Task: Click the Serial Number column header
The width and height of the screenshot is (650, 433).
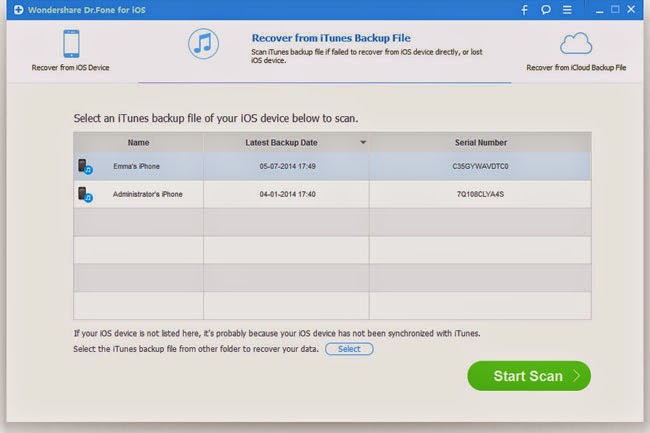Action: coord(480,143)
